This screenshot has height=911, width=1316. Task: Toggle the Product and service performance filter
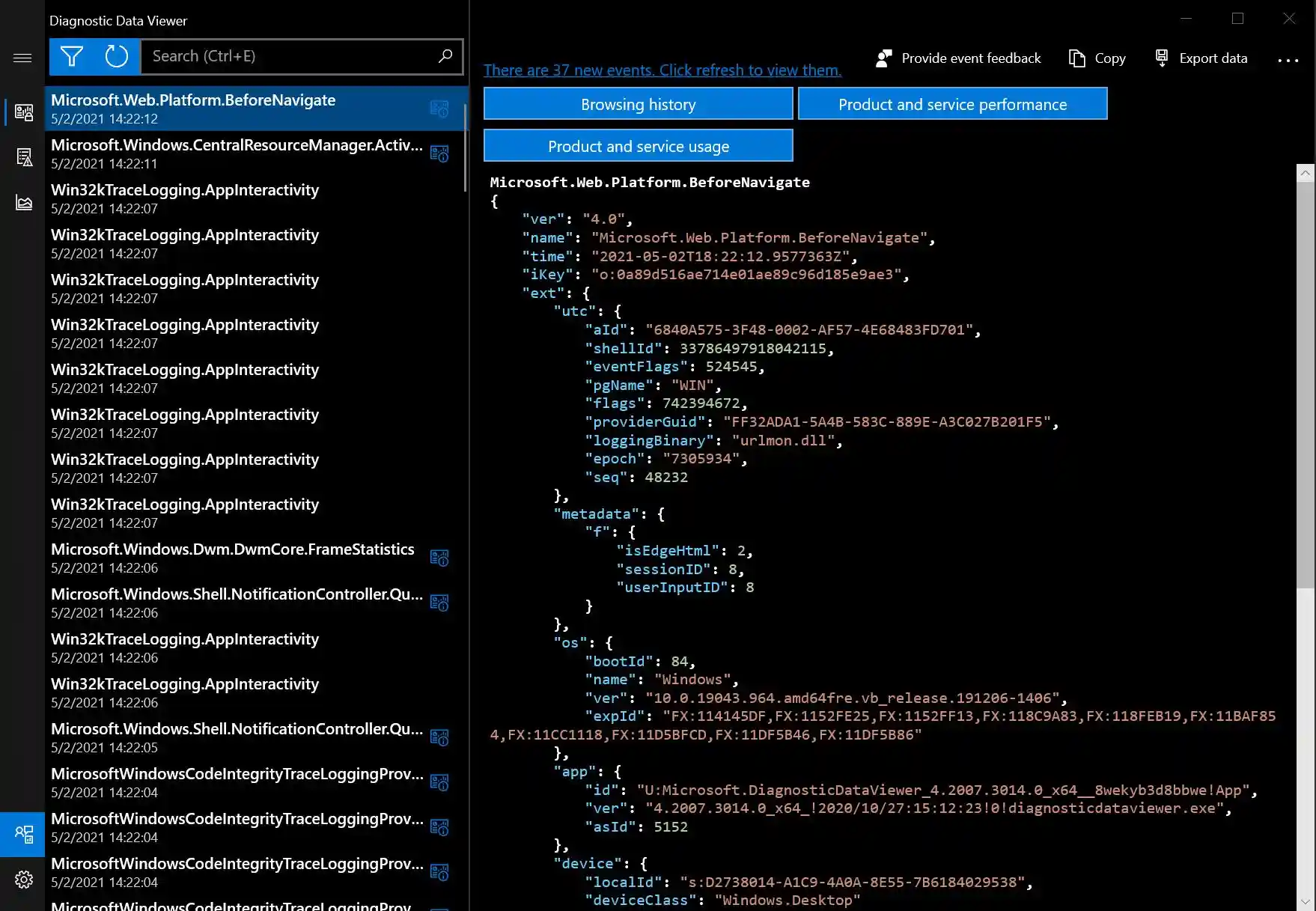[x=952, y=104]
